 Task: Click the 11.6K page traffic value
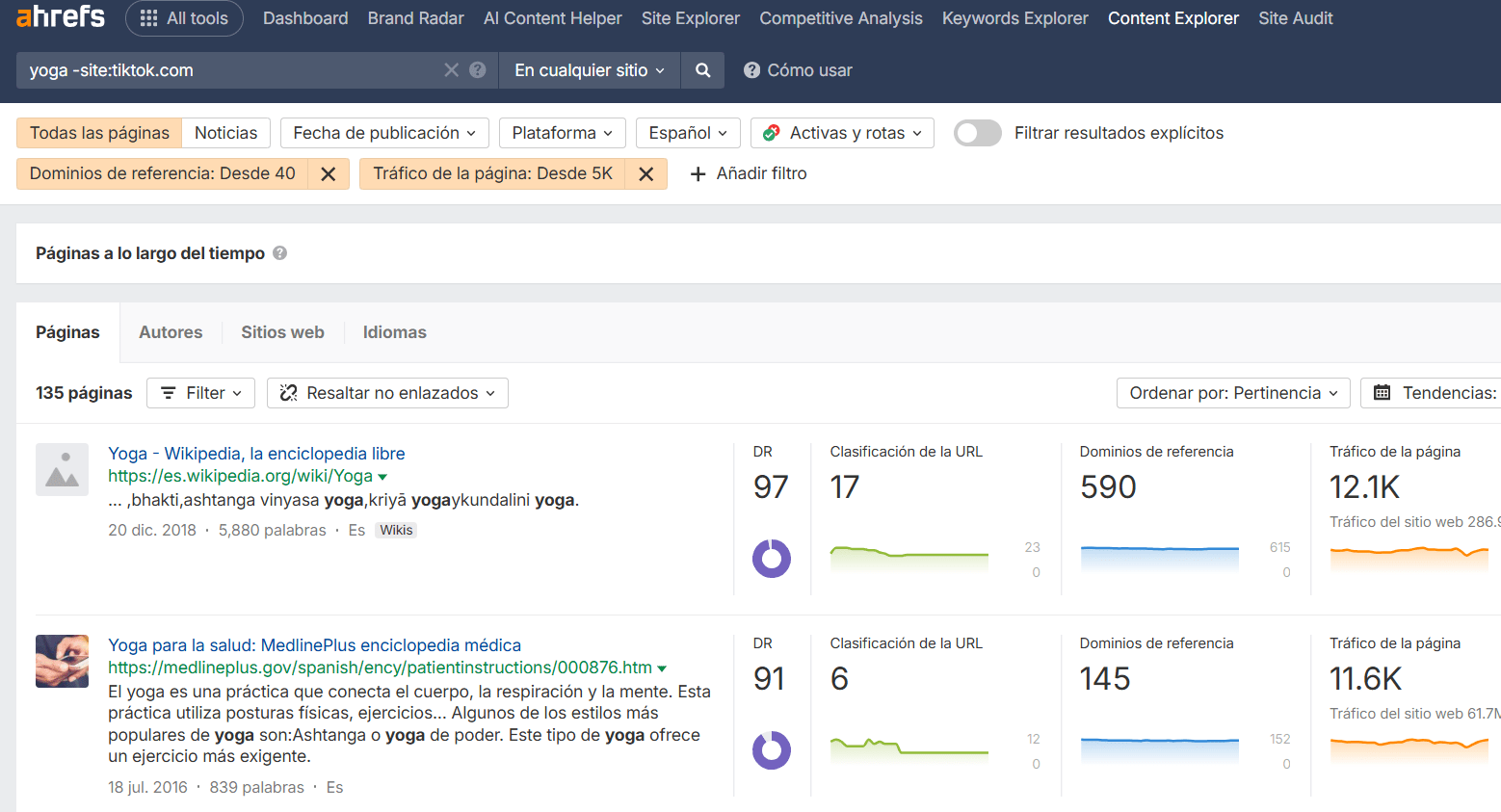point(1366,679)
